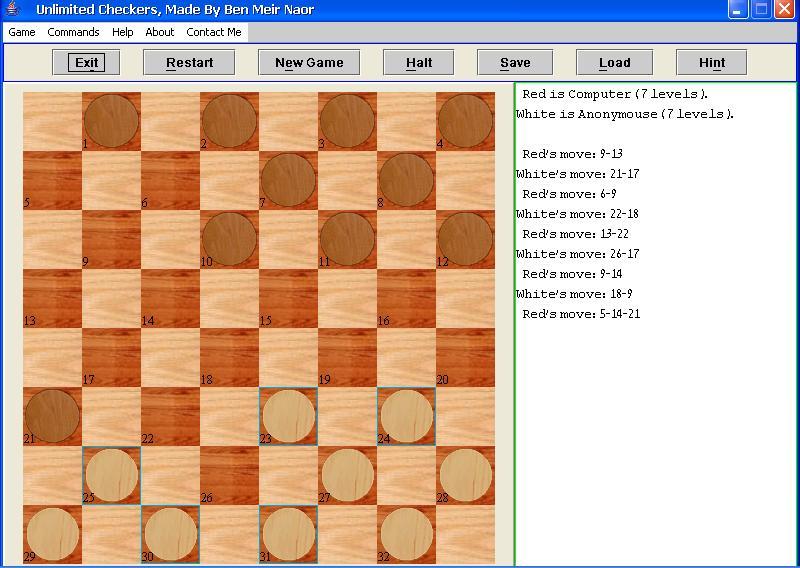Open the Game menu

tap(22, 32)
